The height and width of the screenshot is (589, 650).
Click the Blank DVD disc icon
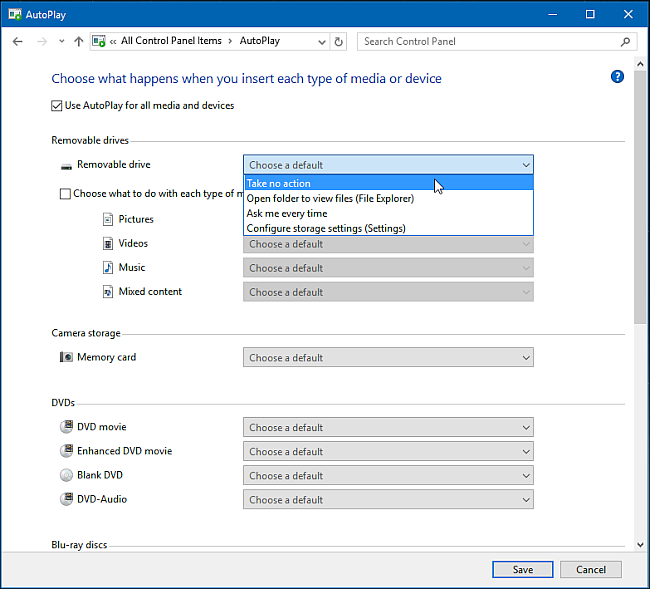tap(66, 475)
